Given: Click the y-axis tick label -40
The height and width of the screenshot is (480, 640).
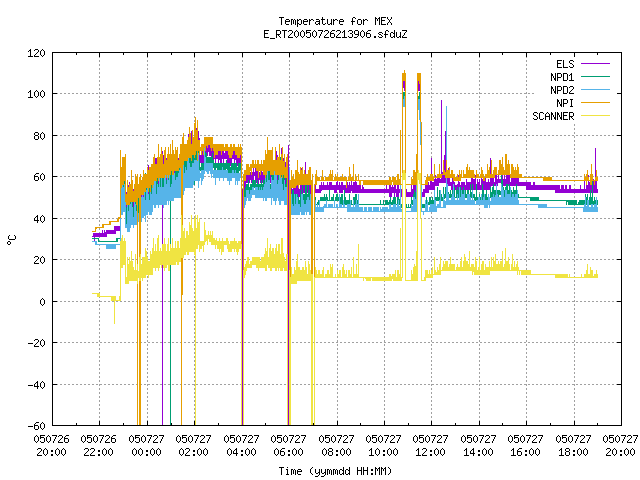Looking at the screenshot, I should coord(37,384).
